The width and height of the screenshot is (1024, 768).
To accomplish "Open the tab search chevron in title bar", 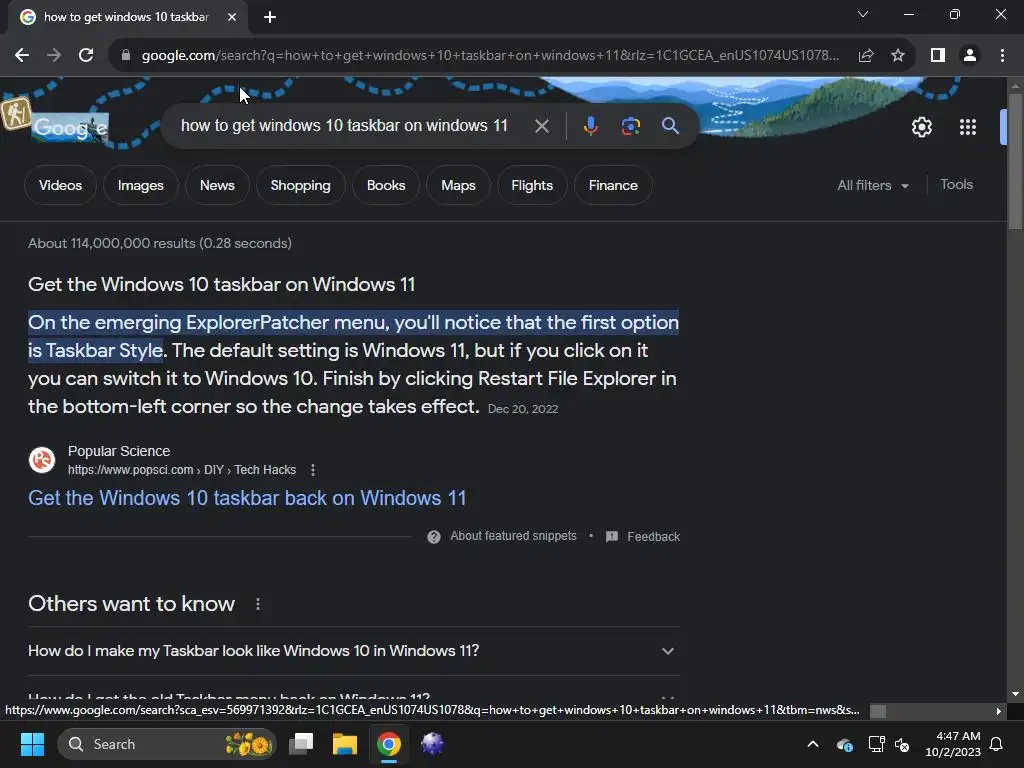I will pyautogui.click(x=863, y=14).
